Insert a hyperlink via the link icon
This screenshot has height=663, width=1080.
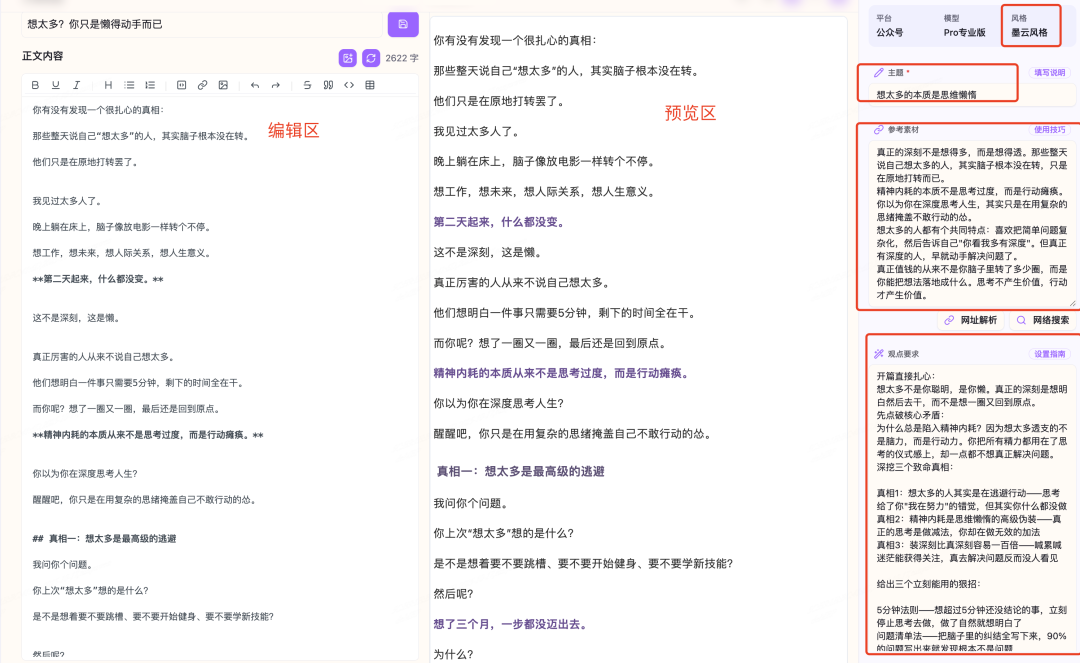pos(202,85)
